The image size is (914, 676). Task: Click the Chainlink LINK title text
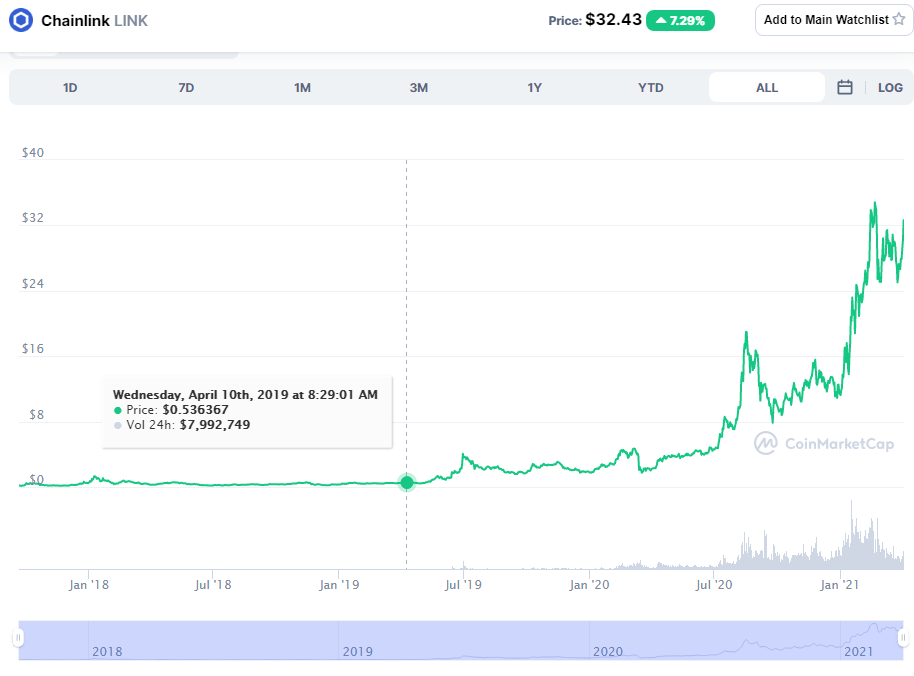(x=94, y=20)
